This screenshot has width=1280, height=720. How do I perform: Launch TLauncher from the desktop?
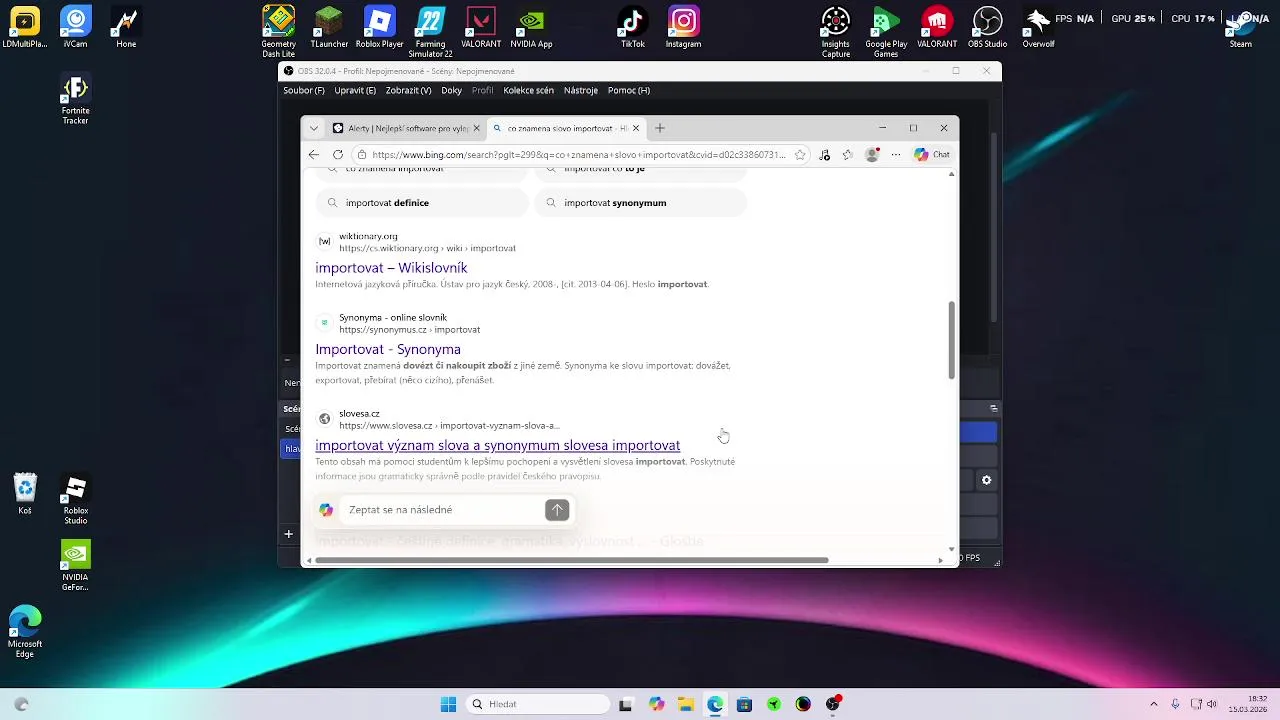click(x=330, y=27)
